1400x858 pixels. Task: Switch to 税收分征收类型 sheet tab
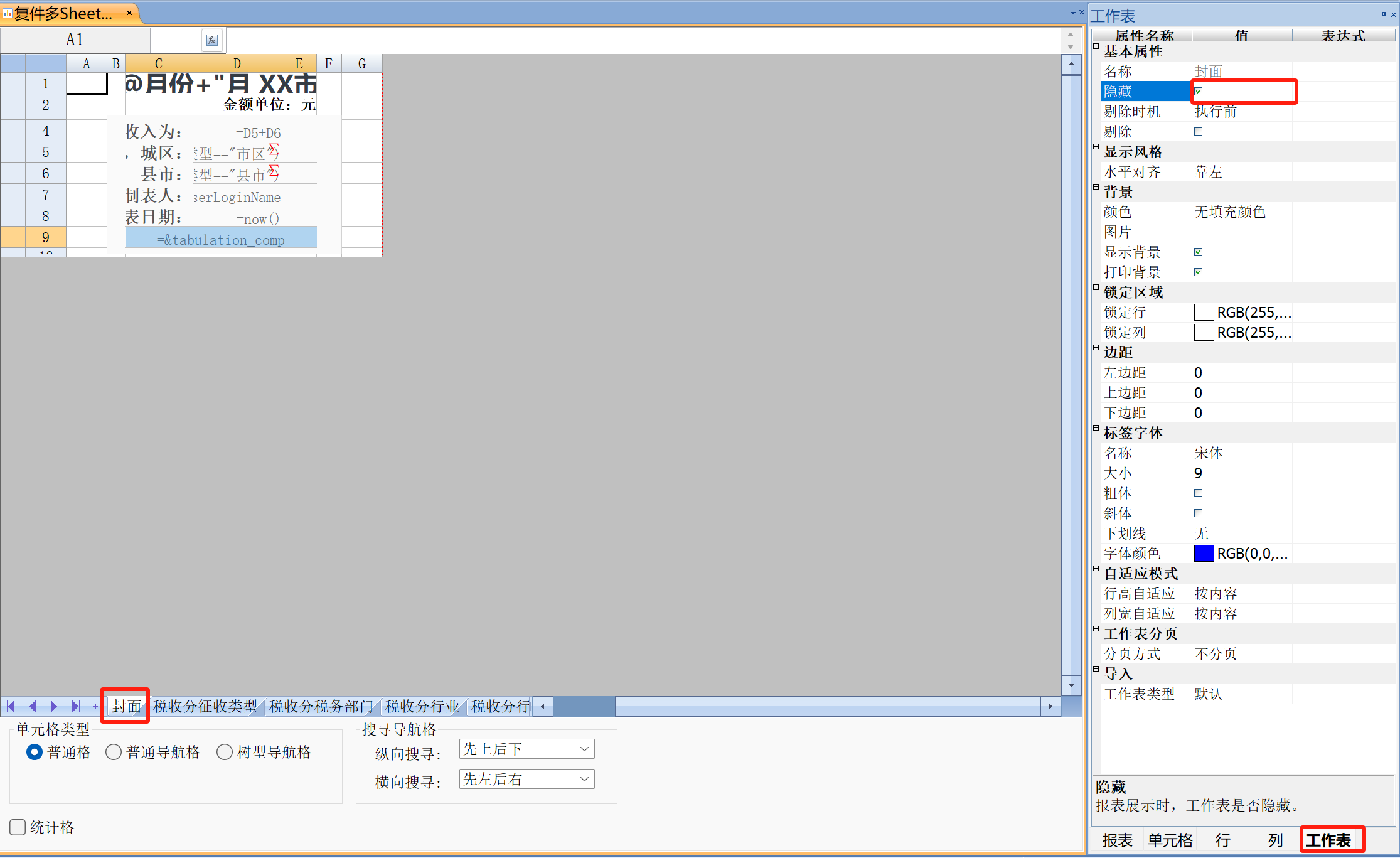click(205, 706)
